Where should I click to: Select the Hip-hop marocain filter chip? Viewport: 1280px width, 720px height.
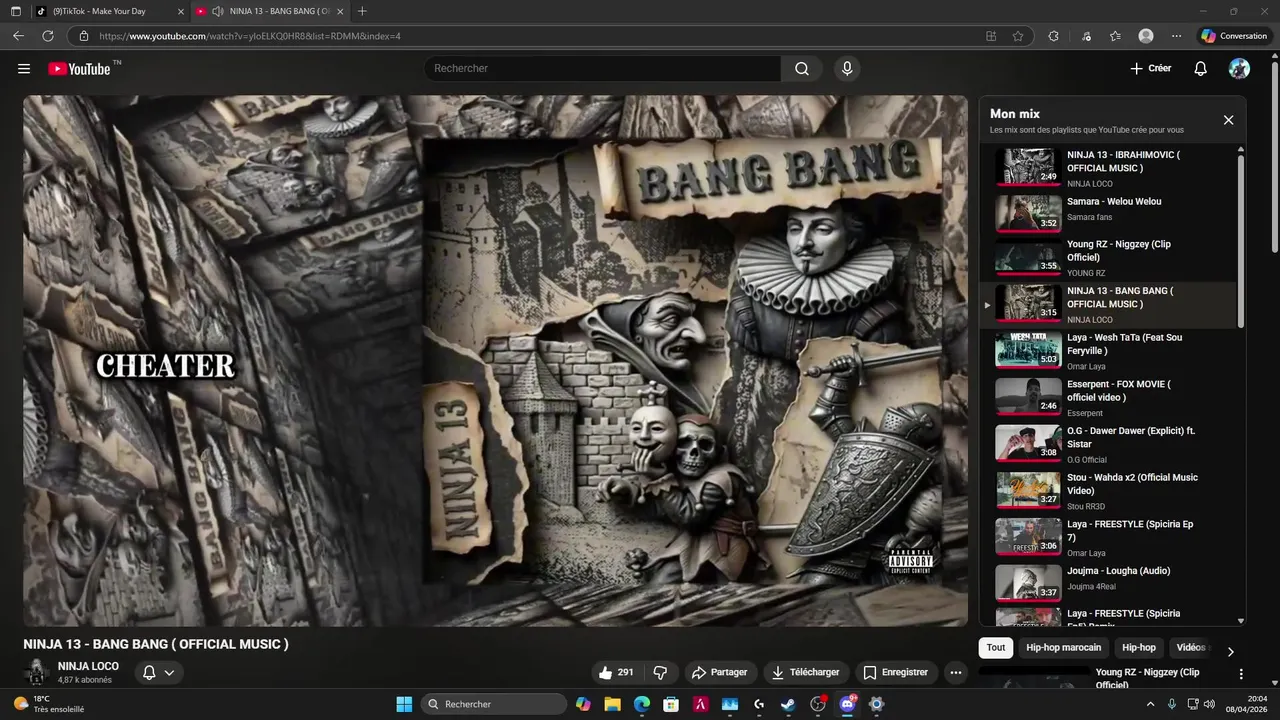tap(1064, 648)
